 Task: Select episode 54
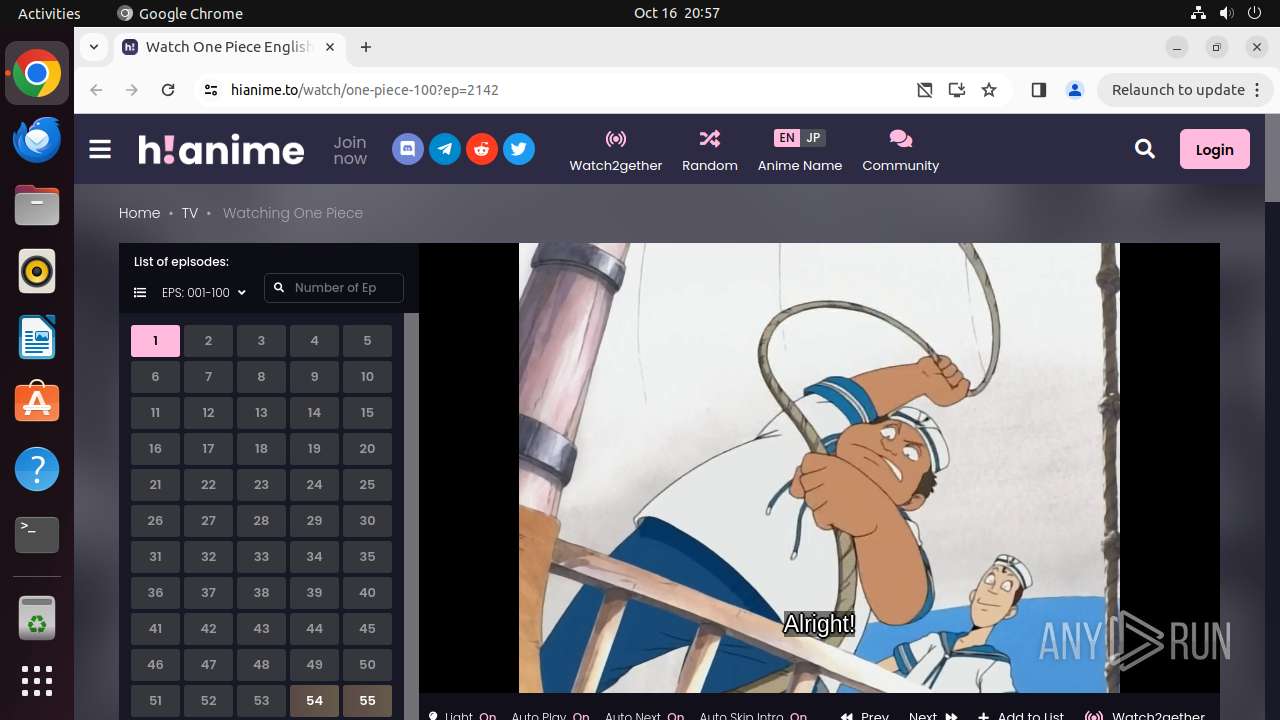pos(314,701)
